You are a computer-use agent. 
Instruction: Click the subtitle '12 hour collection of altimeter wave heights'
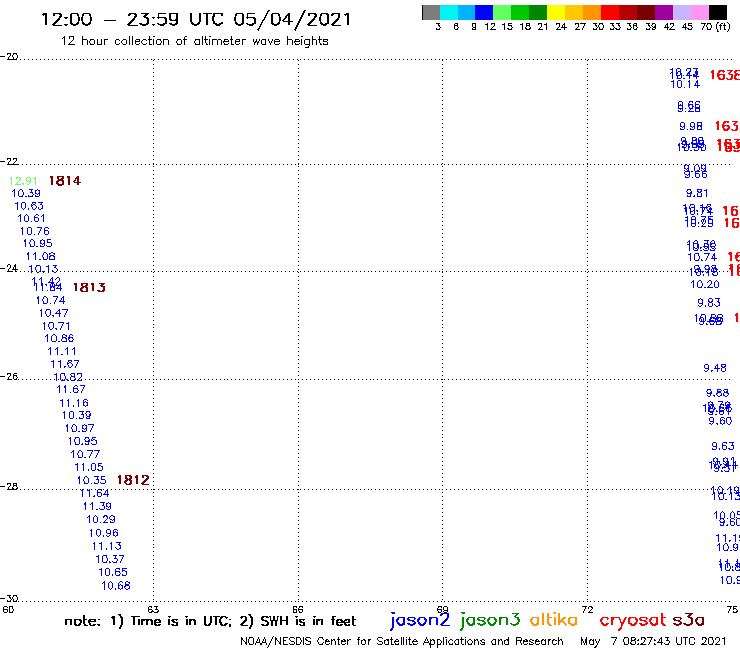[x=194, y=41]
